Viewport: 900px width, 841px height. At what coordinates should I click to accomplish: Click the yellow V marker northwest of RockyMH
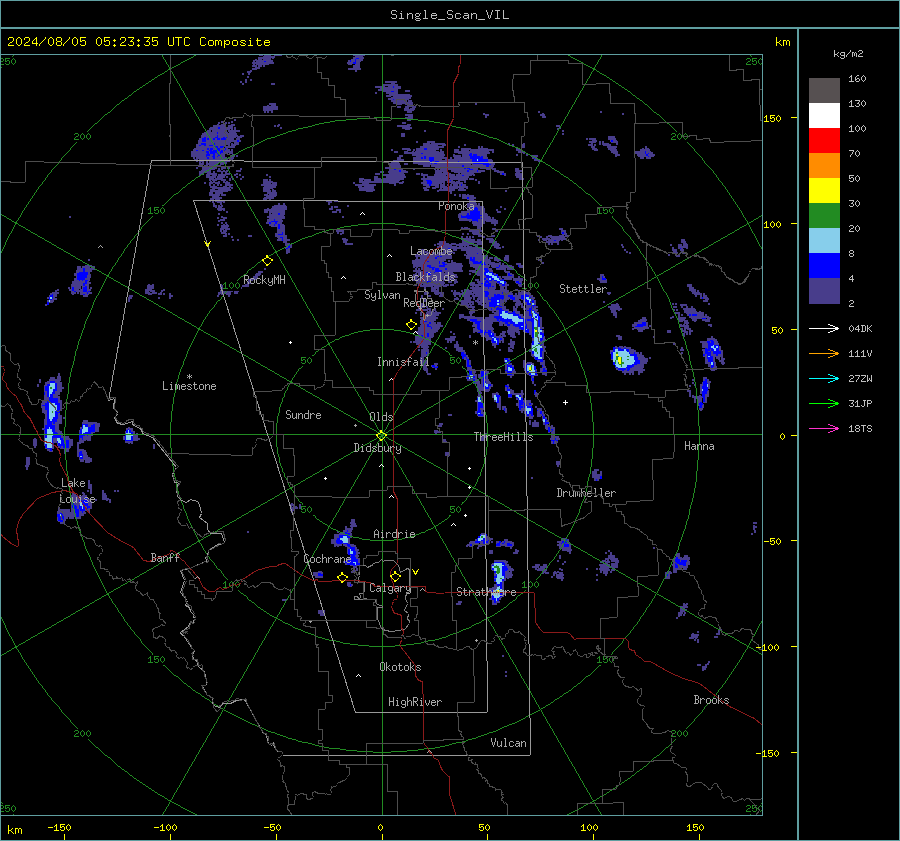[x=208, y=244]
